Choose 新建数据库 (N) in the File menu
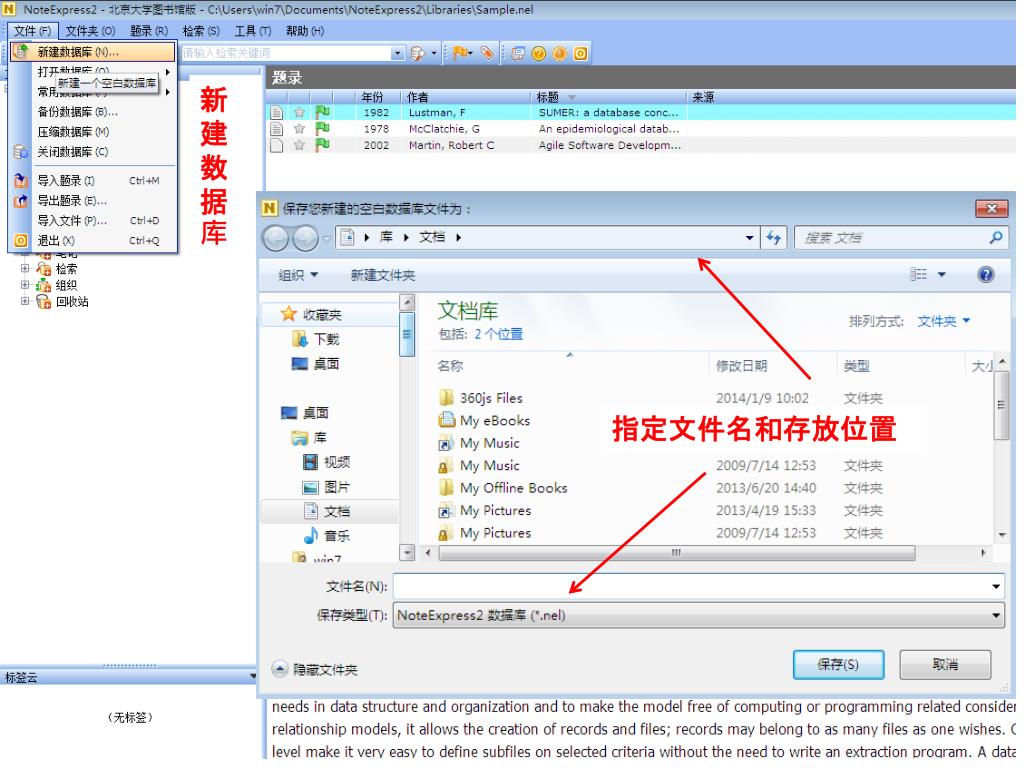The width and height of the screenshot is (1024, 768). coord(93,52)
